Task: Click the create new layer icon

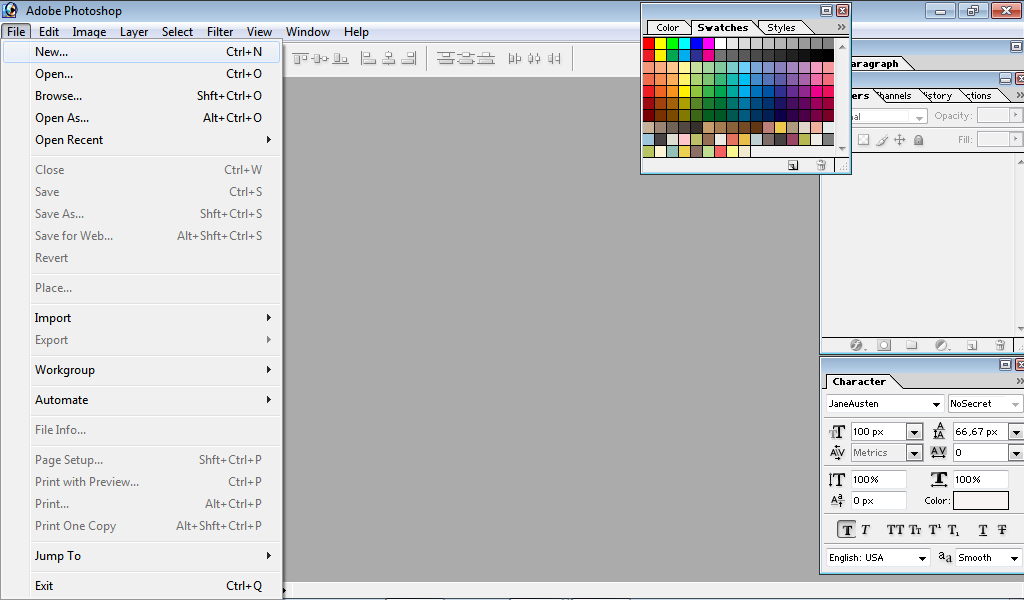Action: pos(972,345)
